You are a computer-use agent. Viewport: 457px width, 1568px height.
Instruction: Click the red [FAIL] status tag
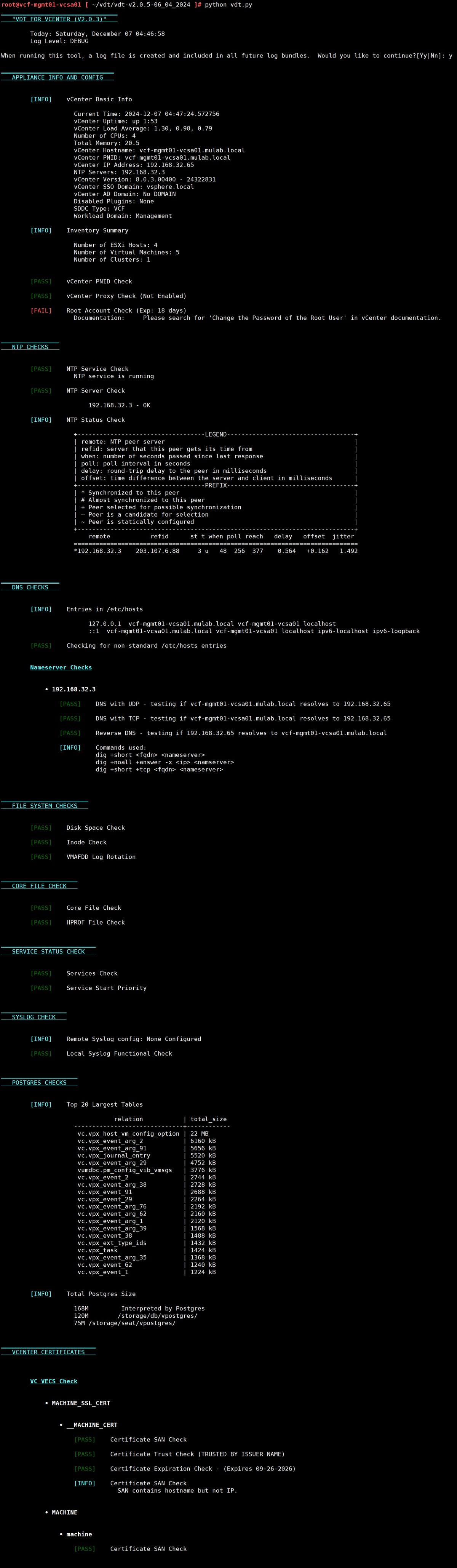click(41, 310)
